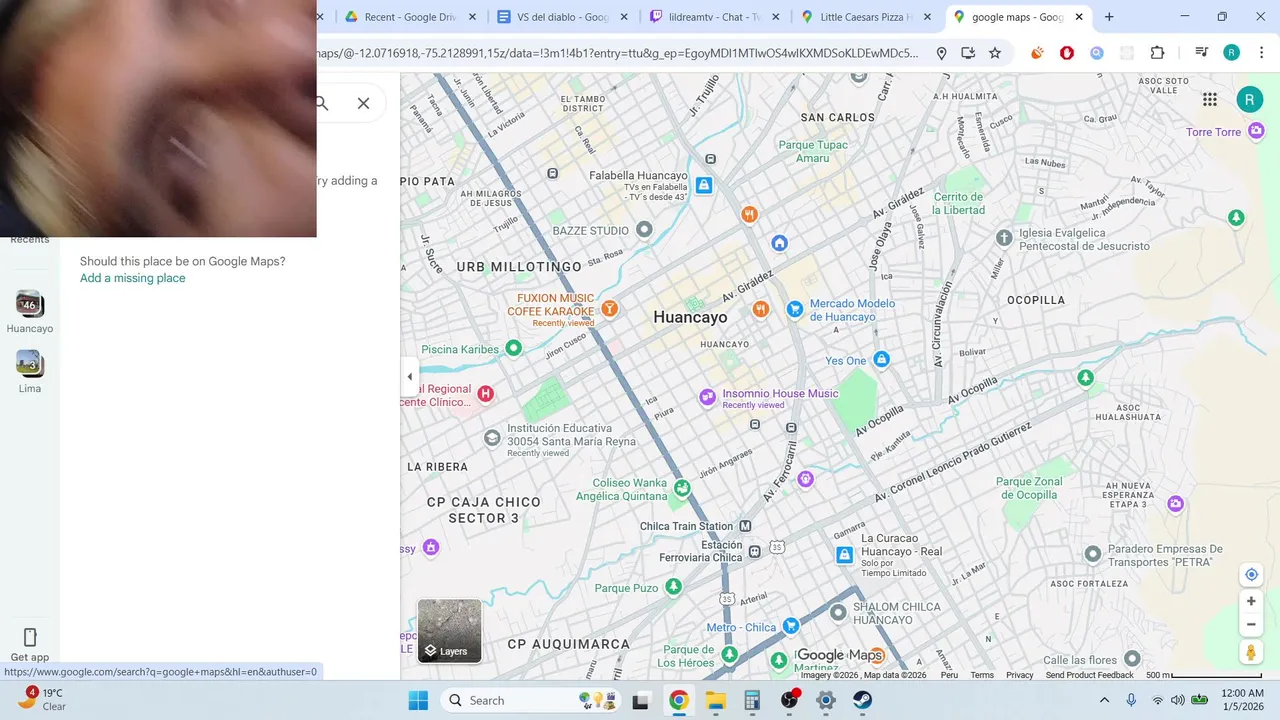The width and height of the screenshot is (1280, 720).
Task: Select Institución Educativa 30054 Santa Maria pin
Action: [492, 437]
